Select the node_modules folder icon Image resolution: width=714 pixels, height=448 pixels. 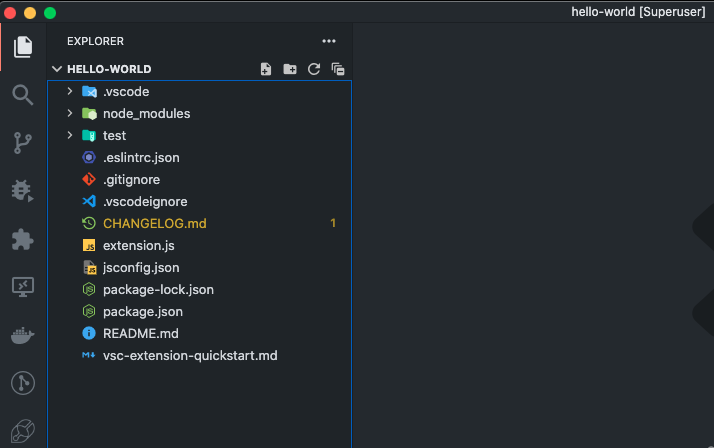[x=89, y=114]
